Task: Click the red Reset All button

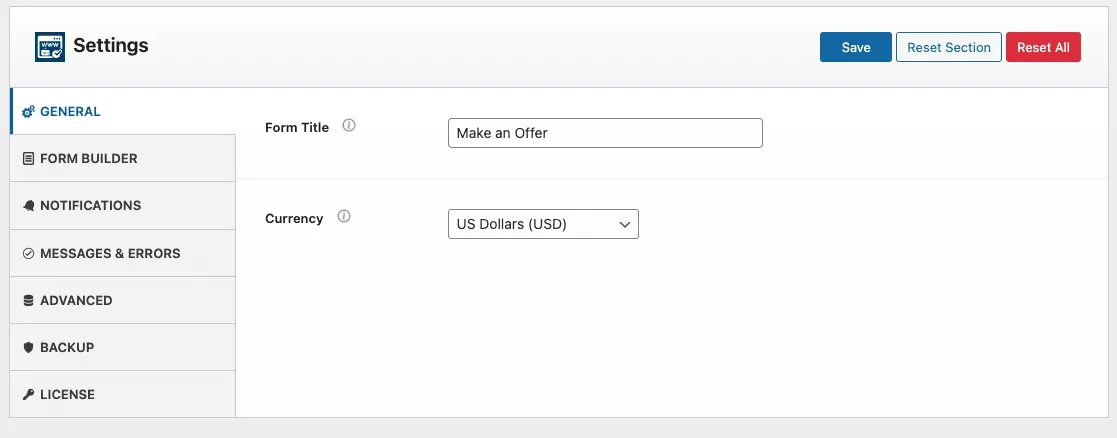Action: point(1043,48)
